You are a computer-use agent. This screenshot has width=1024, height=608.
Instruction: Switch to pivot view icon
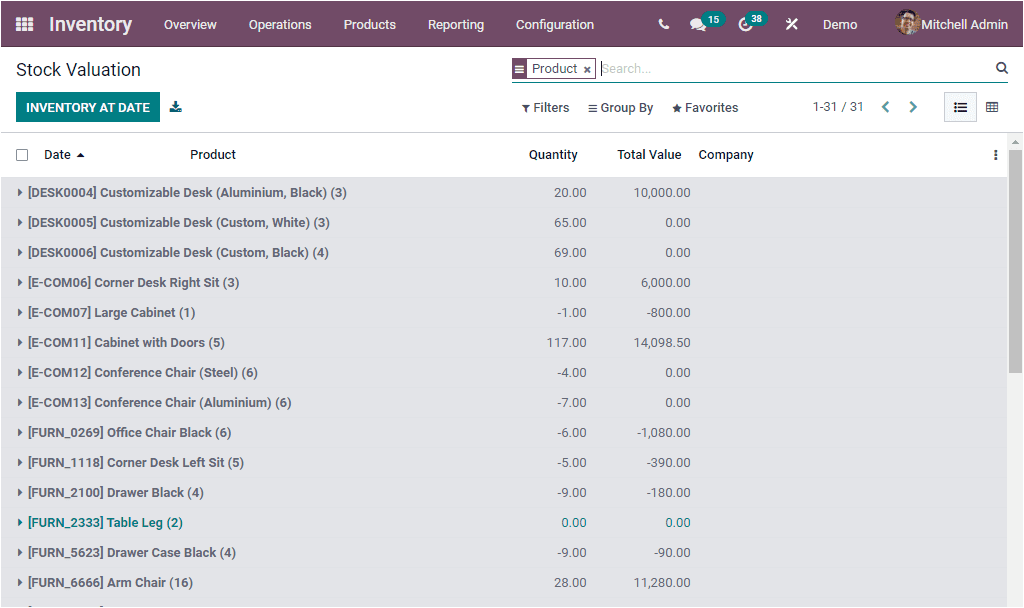click(992, 106)
